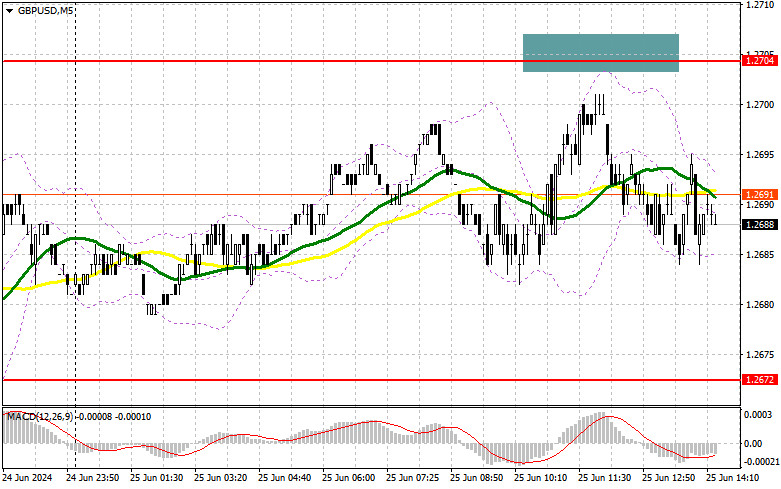
Task: Click the 25 Jun 12:50 time label
Action: click(668, 478)
